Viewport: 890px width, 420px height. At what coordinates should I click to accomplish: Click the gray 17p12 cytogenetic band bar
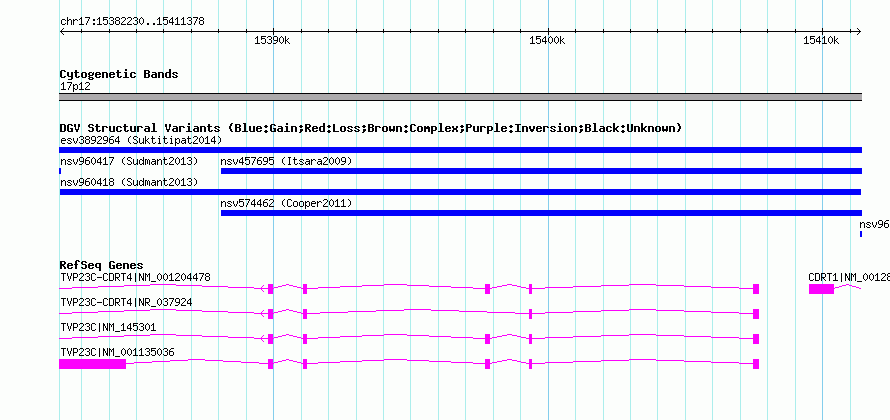point(460,97)
